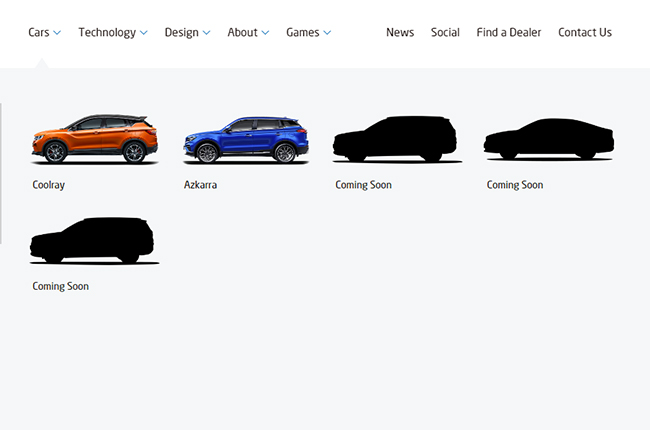Expand the Design dropdown chevron

206,33
